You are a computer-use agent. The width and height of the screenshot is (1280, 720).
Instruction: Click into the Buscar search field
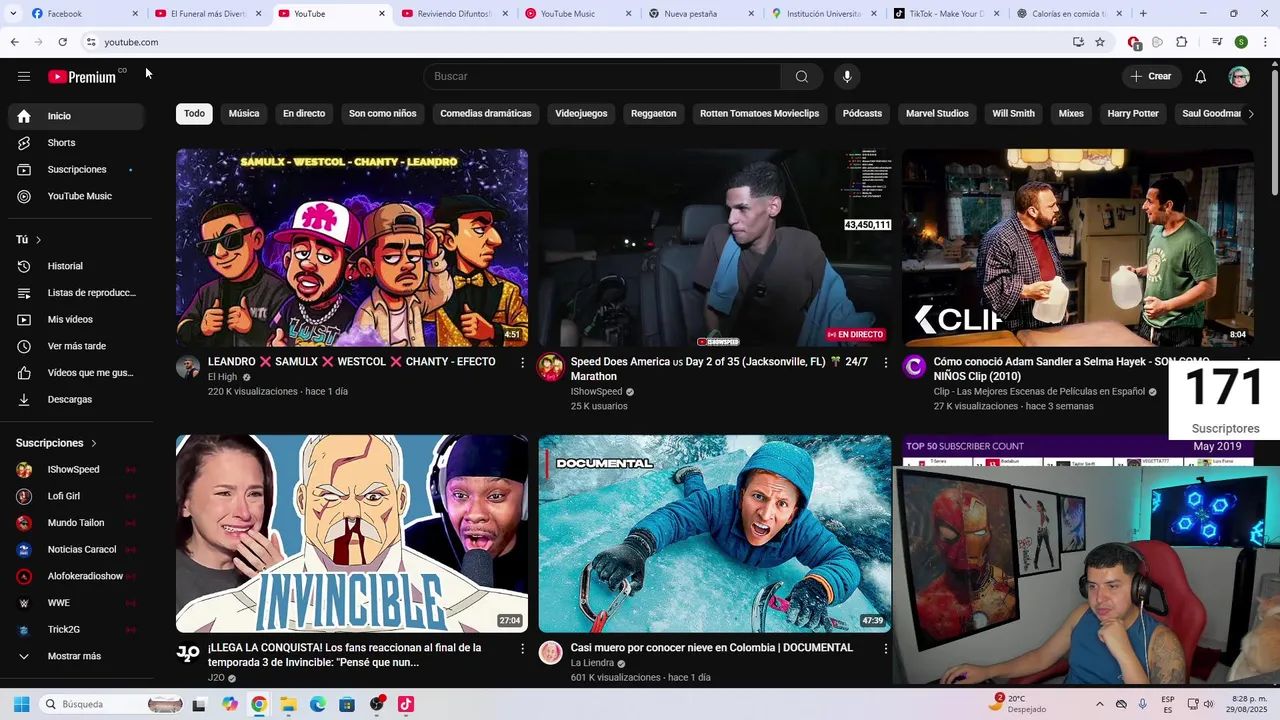point(602,77)
